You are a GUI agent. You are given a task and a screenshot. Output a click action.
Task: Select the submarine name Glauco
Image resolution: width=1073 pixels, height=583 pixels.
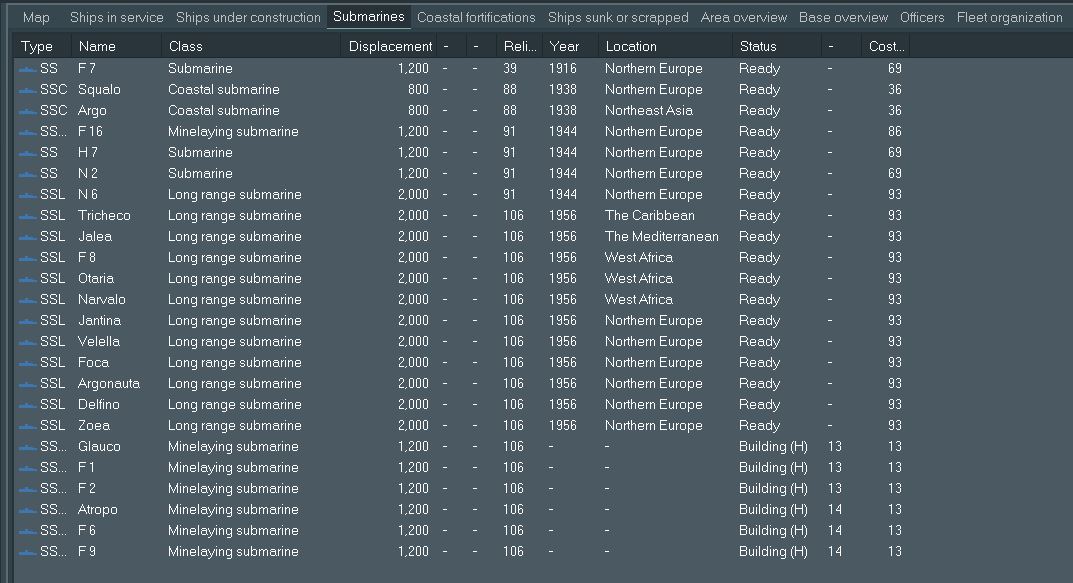pos(99,446)
